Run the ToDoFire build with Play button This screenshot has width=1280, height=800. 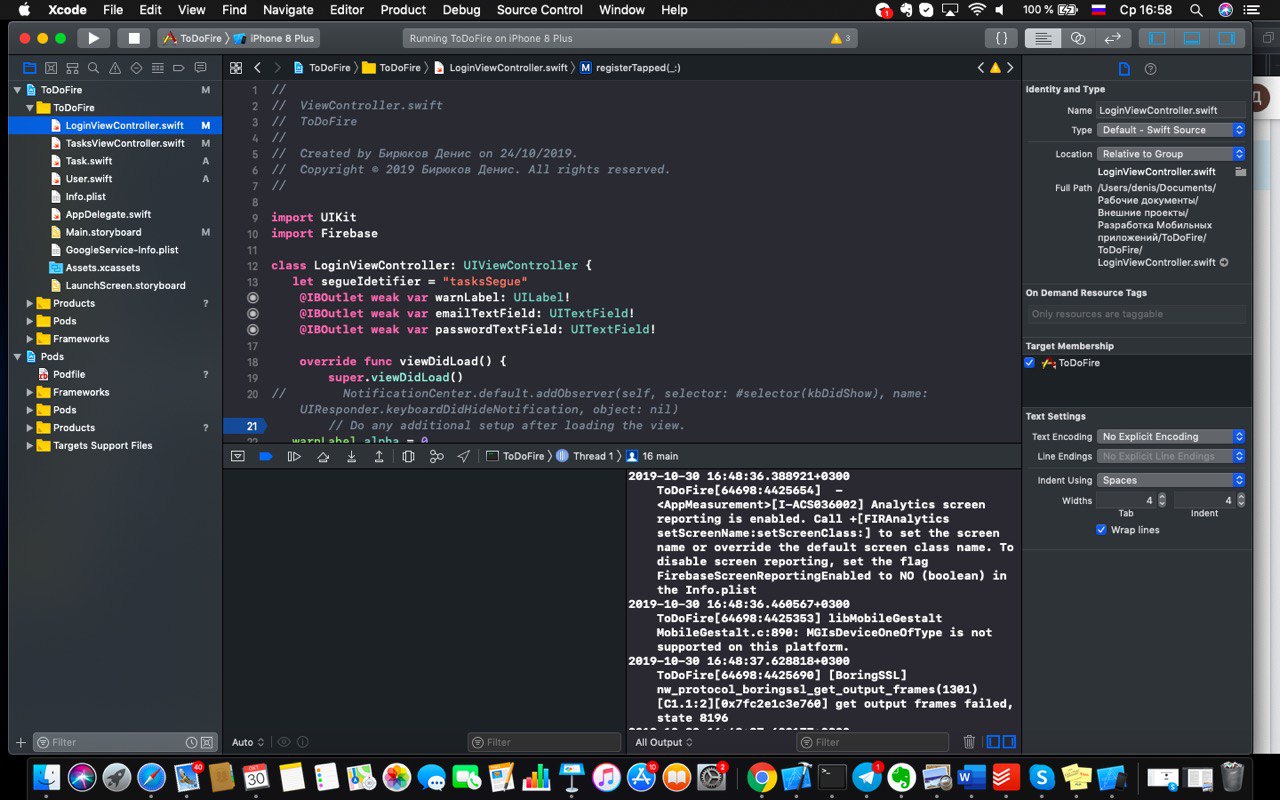93,38
